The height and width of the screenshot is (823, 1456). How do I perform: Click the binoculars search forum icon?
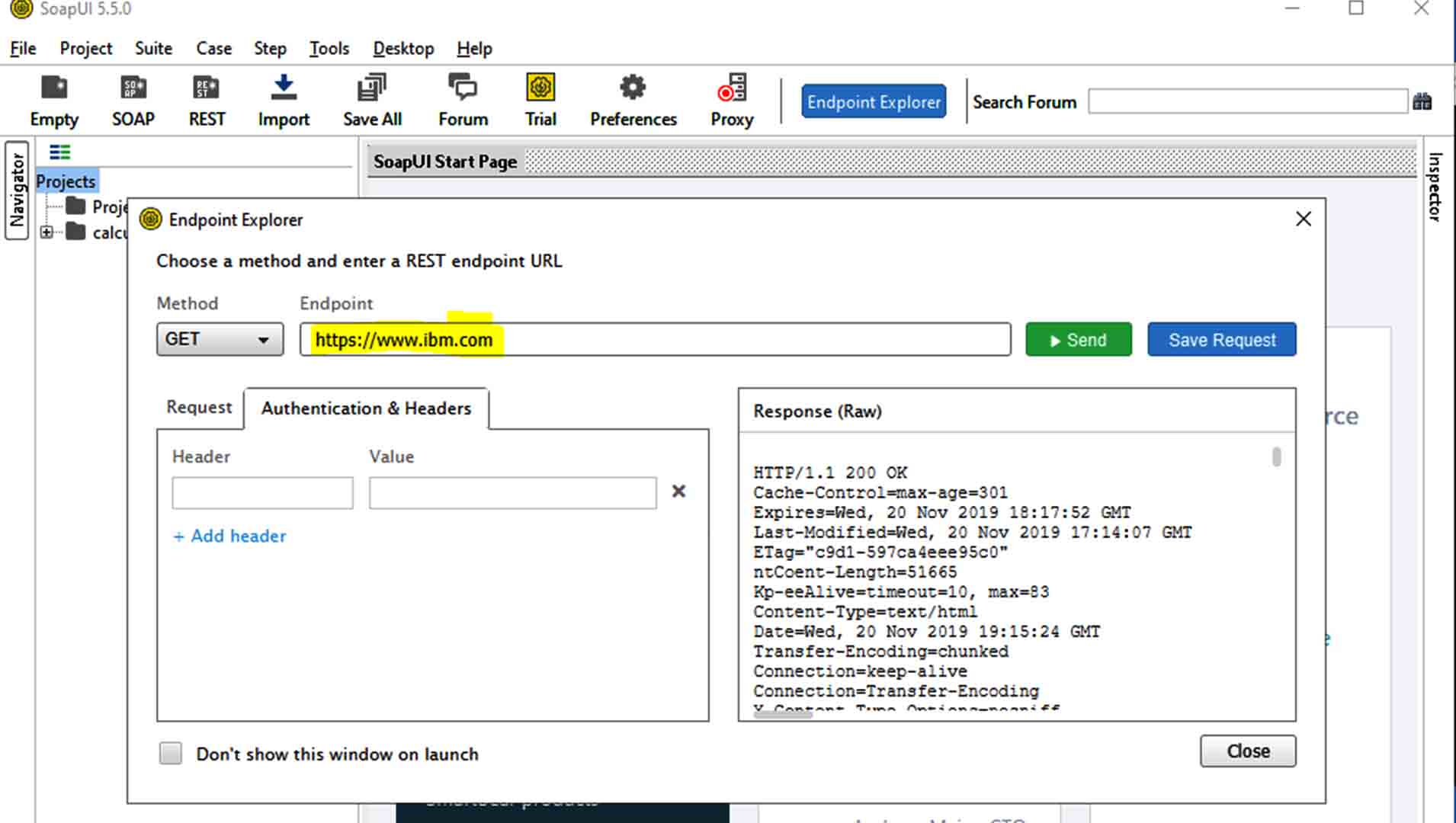[x=1422, y=102]
